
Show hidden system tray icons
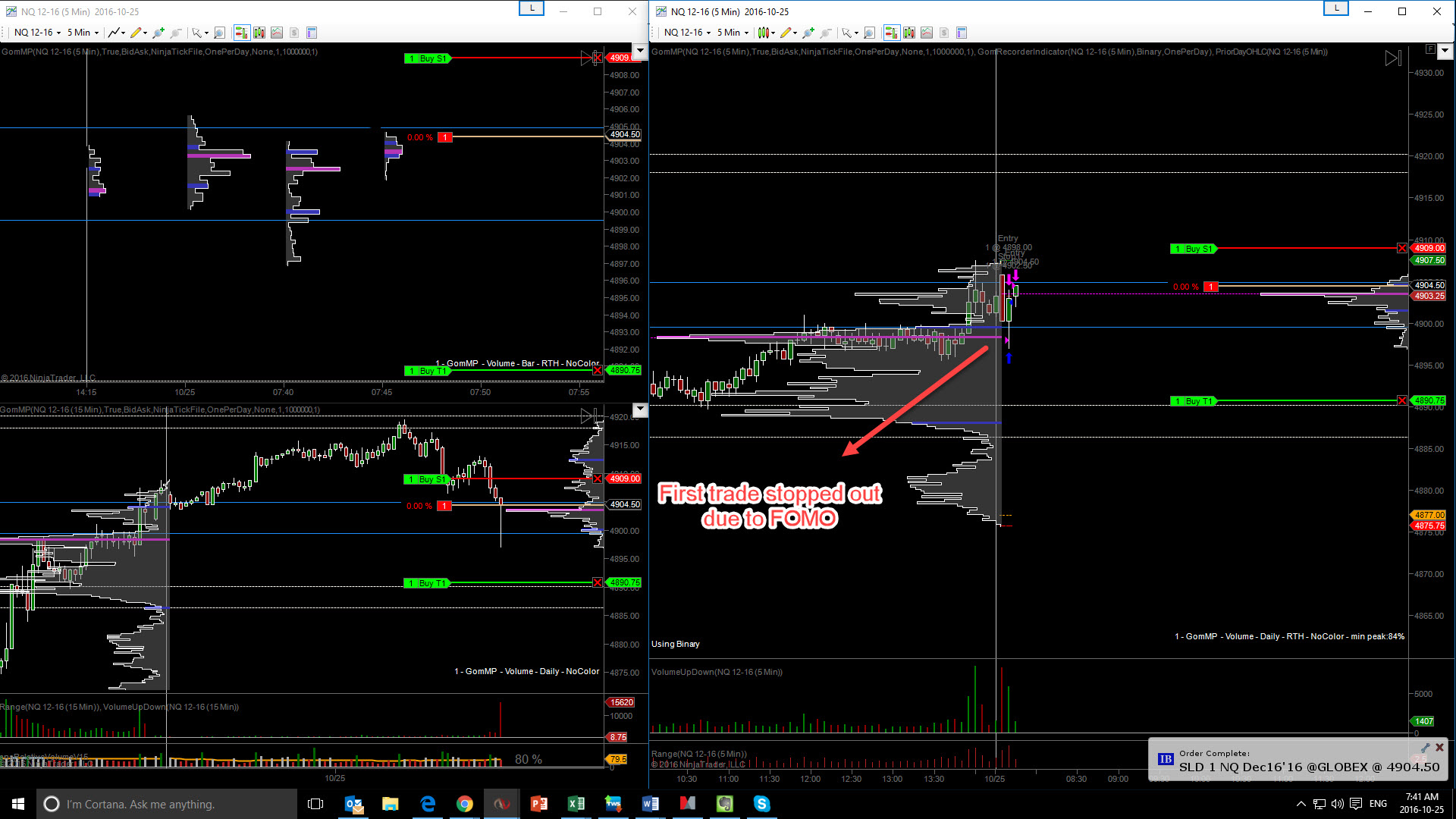(x=1301, y=804)
